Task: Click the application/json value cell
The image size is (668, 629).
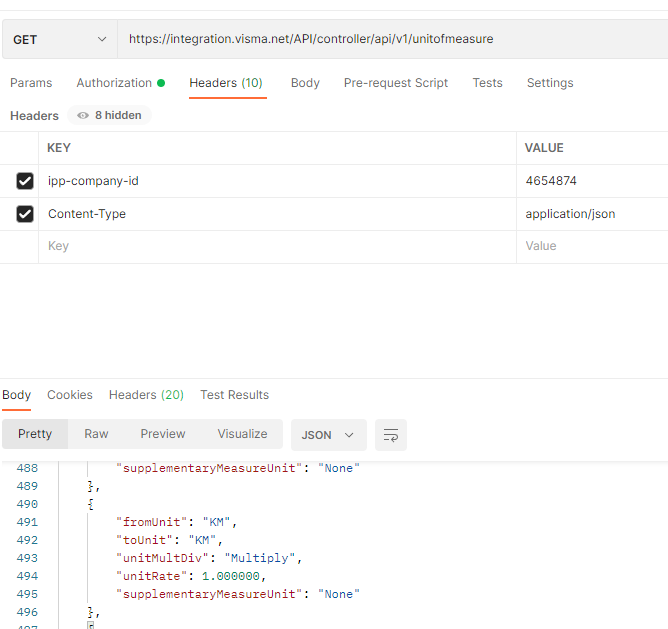Action: coord(592,214)
